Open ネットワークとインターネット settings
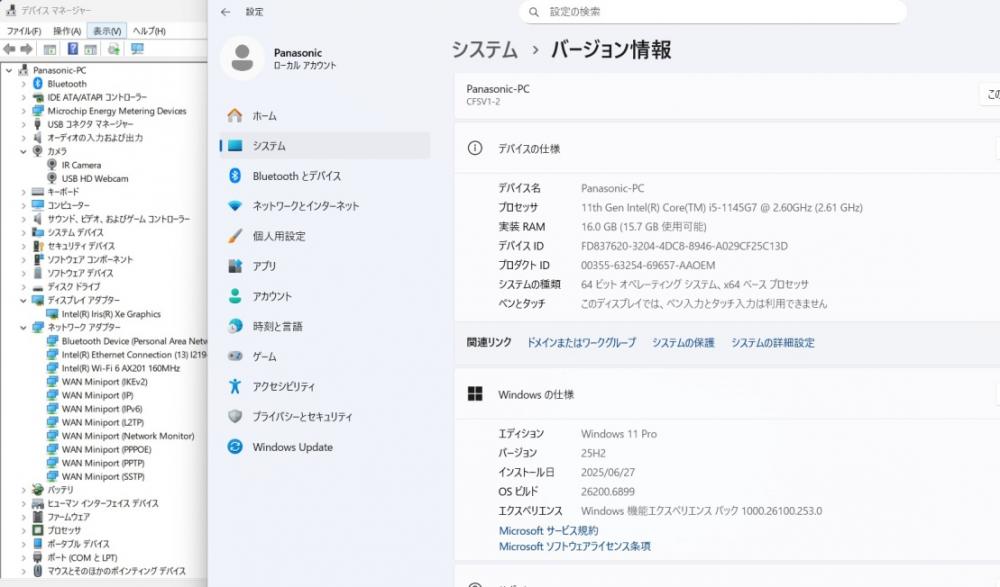The width and height of the screenshot is (1000, 587). 325,205
